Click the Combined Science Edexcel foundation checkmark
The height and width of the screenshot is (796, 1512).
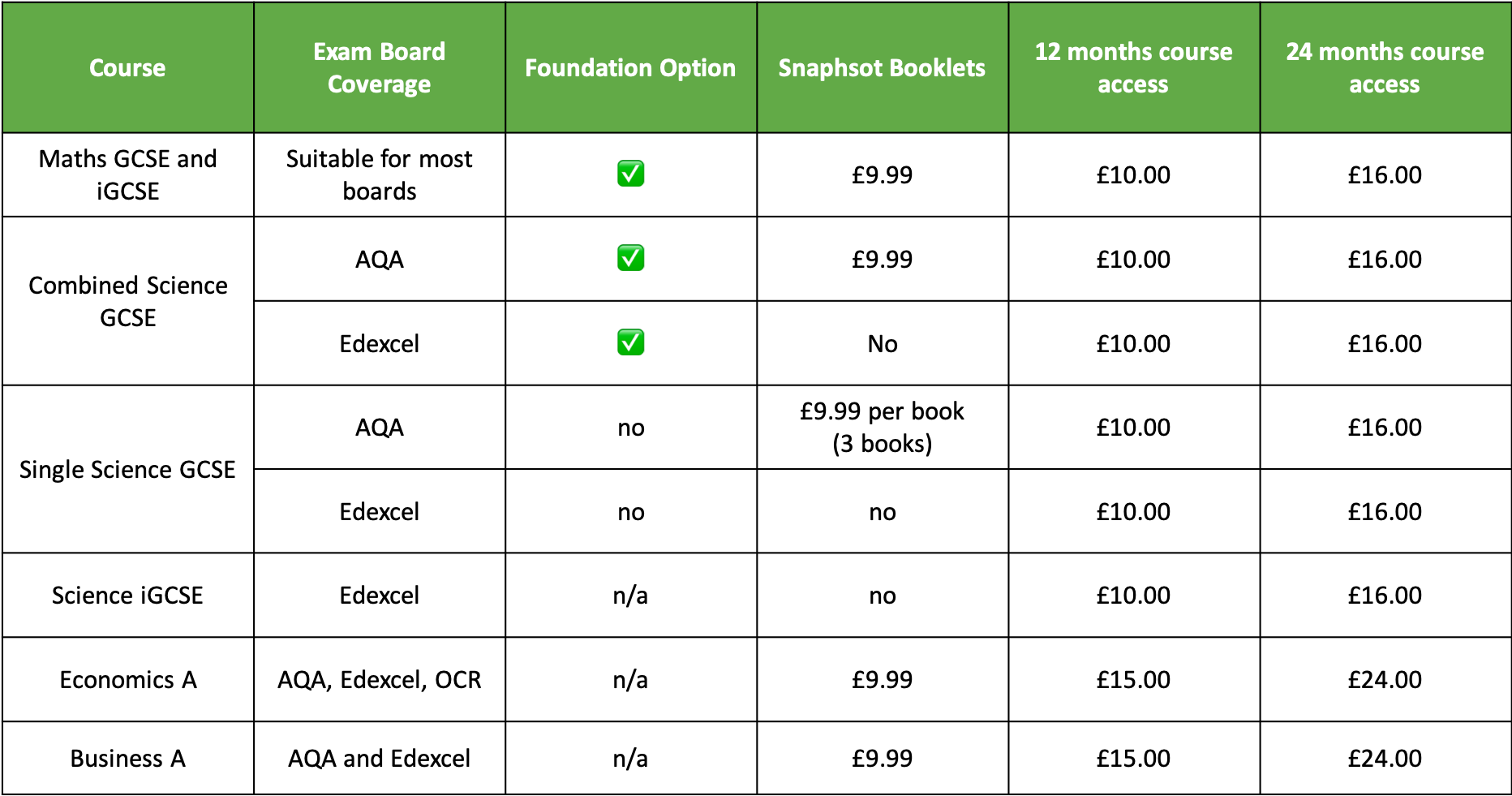pos(630,342)
